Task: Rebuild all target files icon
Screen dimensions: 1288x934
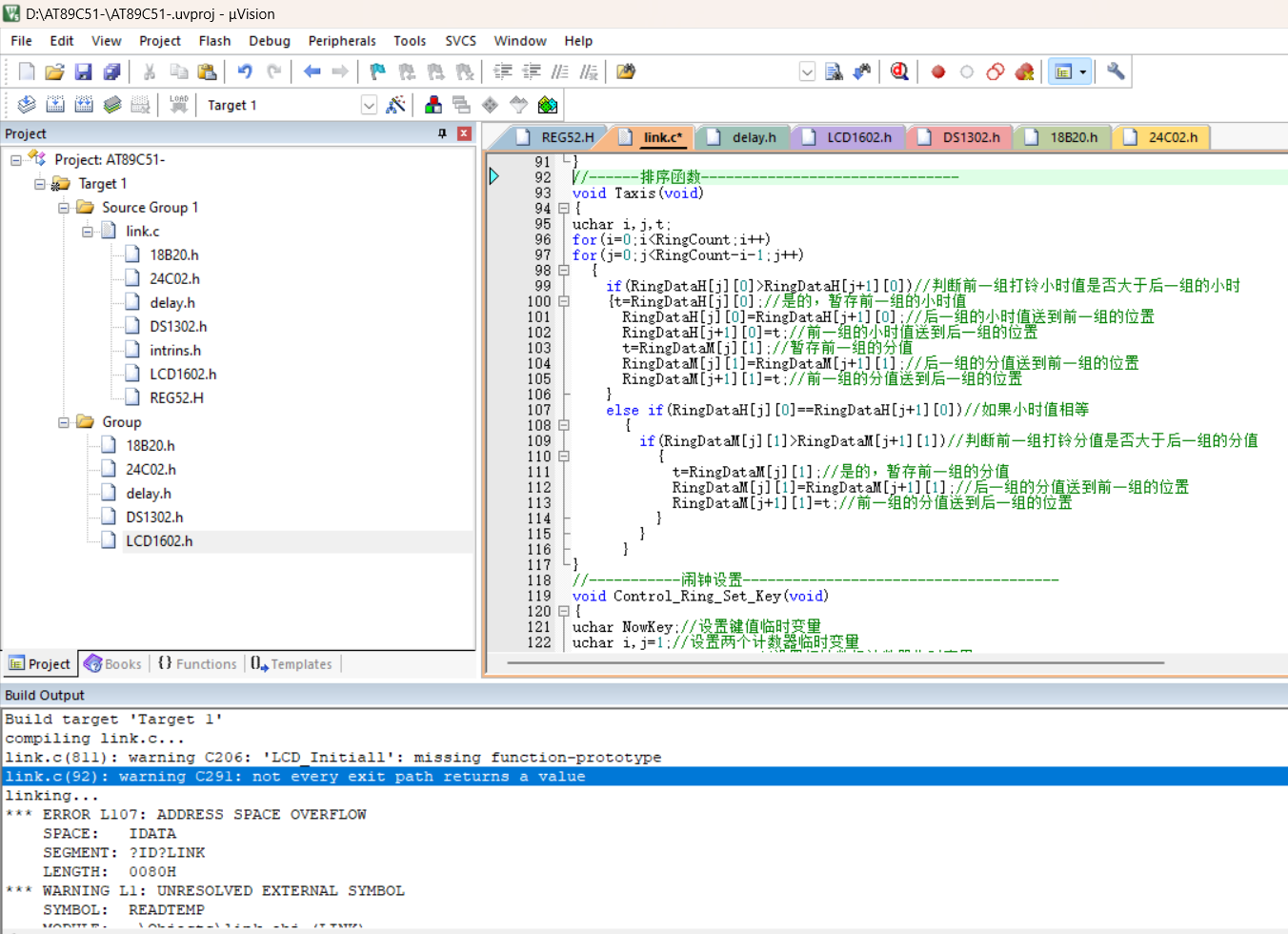Action: (x=84, y=105)
